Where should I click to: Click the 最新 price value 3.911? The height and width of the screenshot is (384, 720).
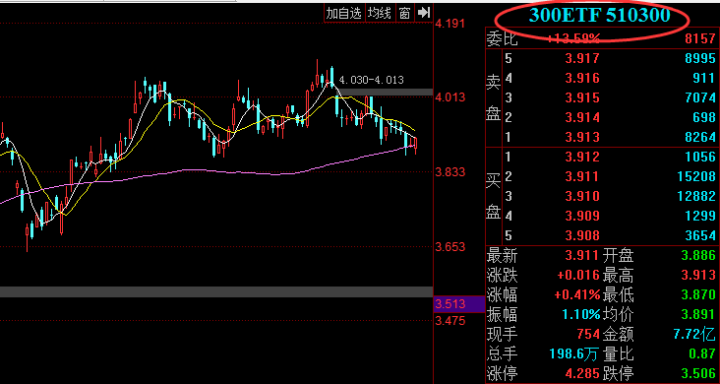[x=582, y=255]
